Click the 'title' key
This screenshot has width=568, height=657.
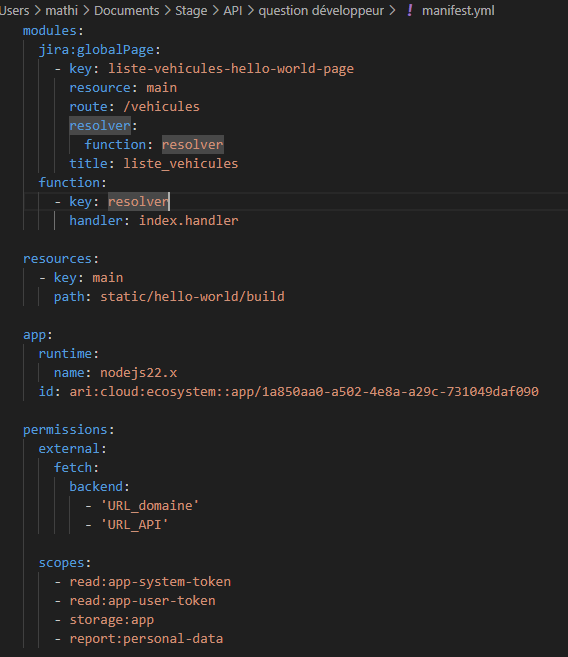point(88,163)
